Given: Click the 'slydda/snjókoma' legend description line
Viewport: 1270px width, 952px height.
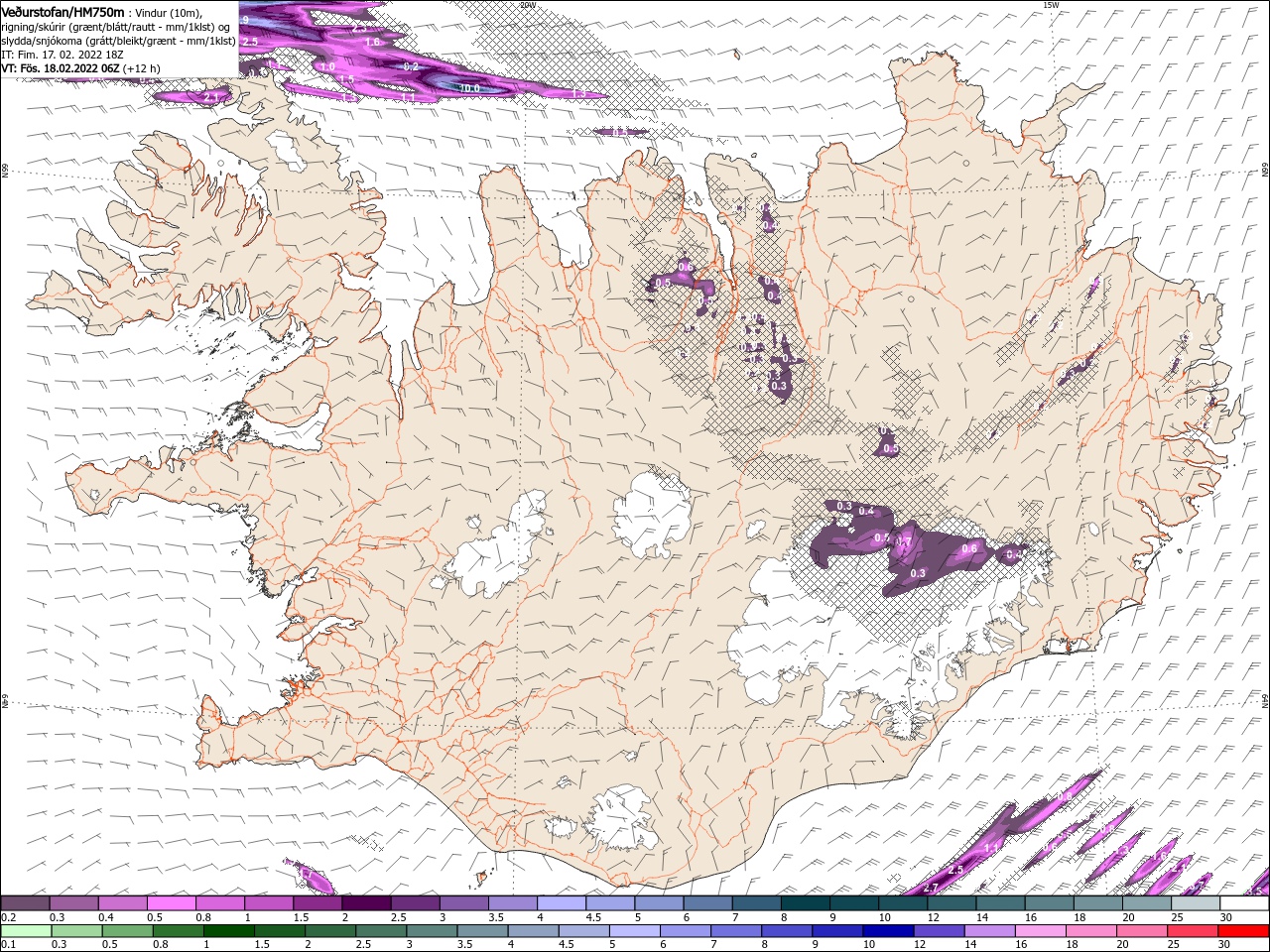Looking at the screenshot, I should pos(119,41).
